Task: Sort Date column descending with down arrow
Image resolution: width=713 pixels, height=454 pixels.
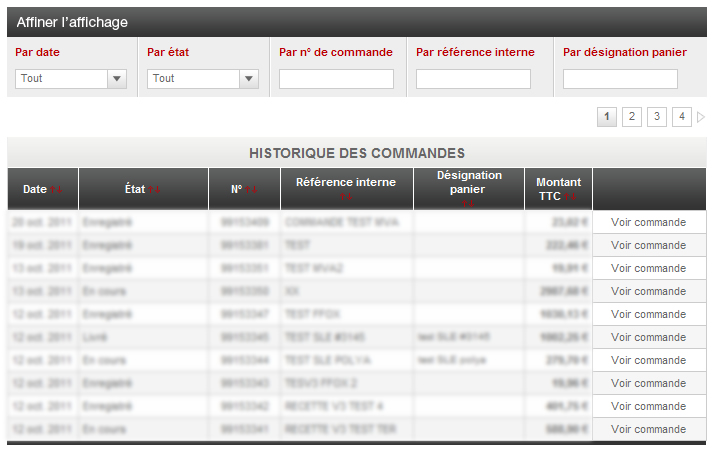Action: click(60, 189)
